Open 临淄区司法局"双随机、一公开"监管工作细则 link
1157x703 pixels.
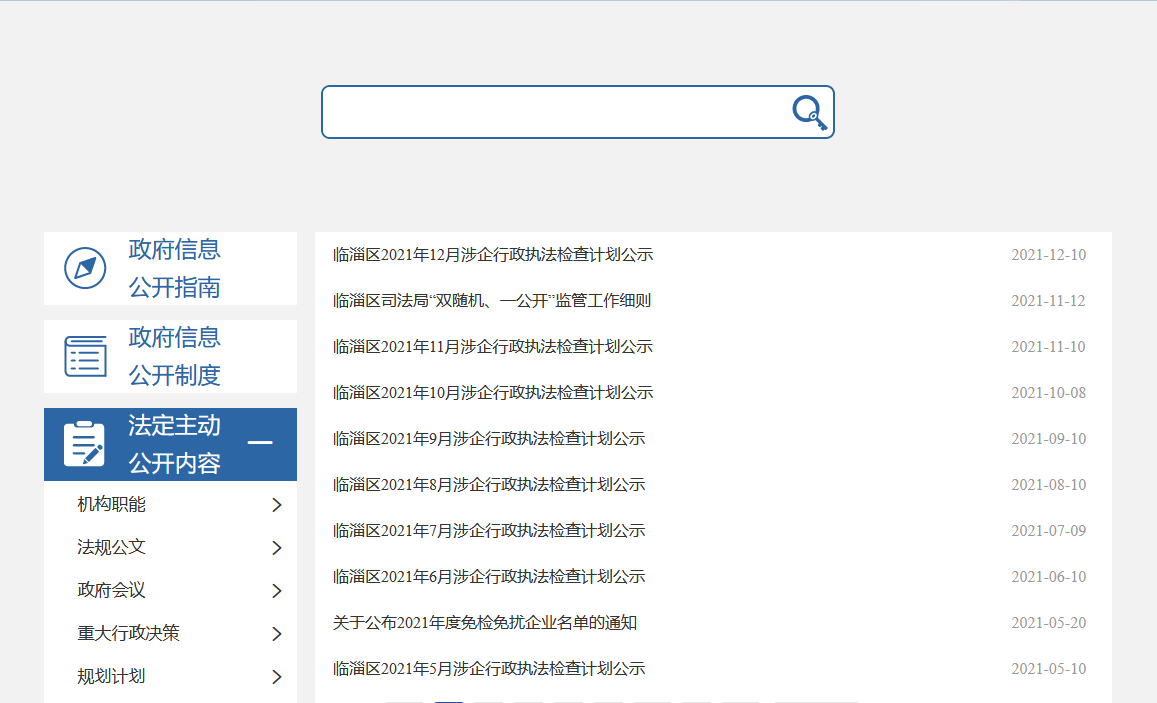(492, 301)
